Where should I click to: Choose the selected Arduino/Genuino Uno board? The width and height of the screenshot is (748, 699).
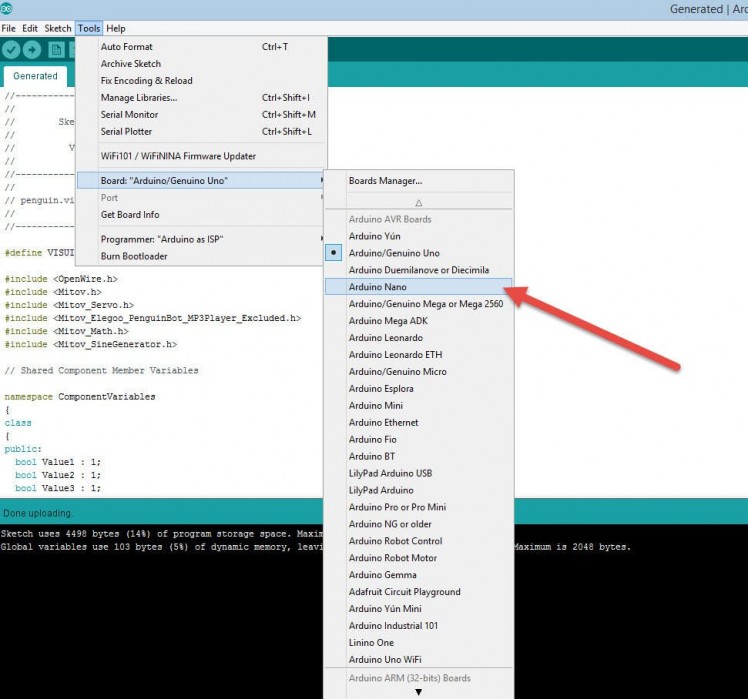coord(393,253)
